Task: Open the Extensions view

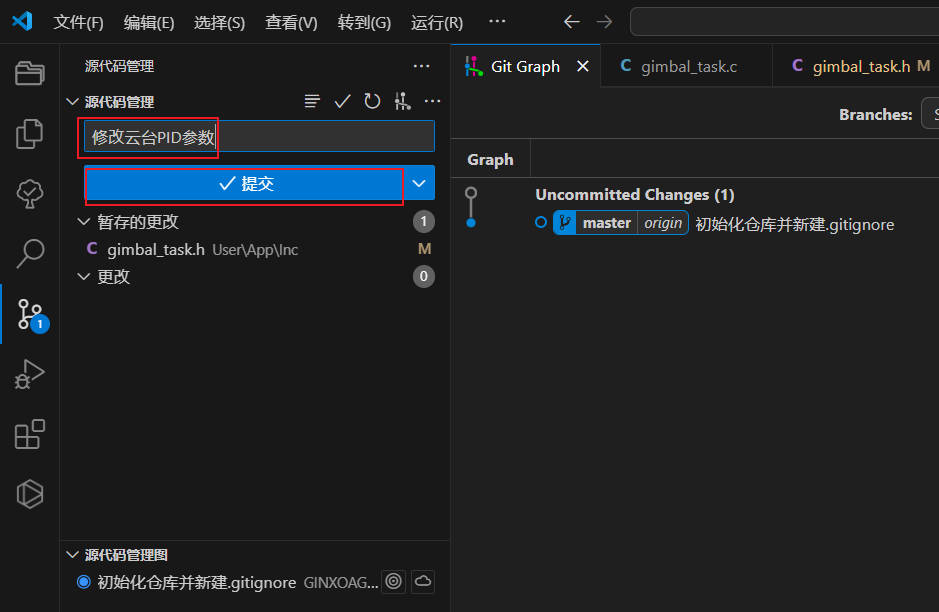Action: pos(30,434)
